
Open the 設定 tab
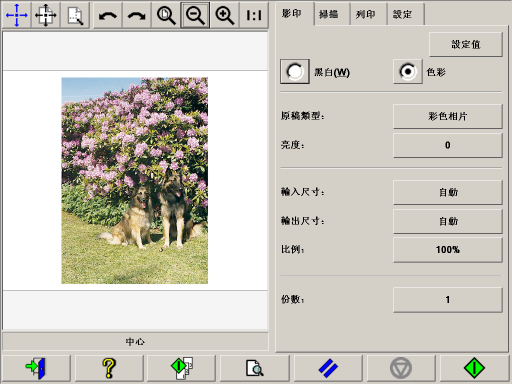[x=406, y=14]
